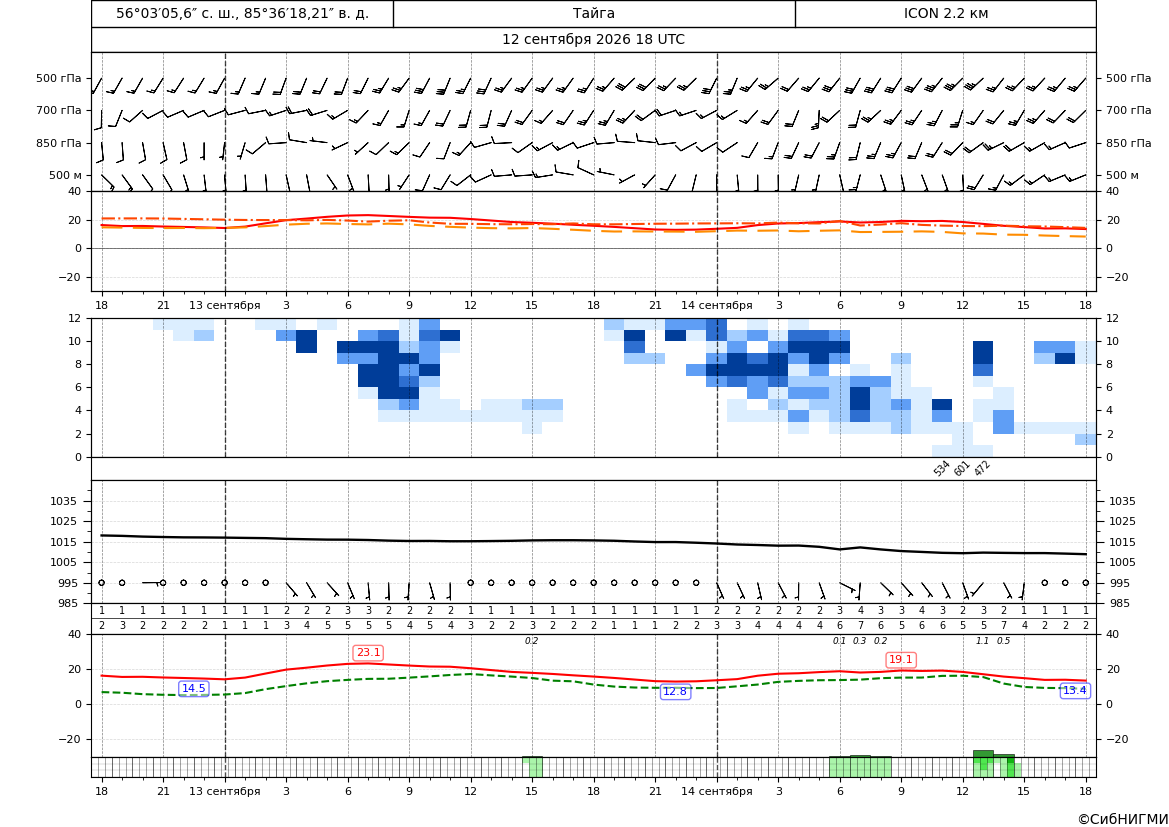Click the right 850 гПа wind level label
Viewport: 1169px width, 827px height.
(1129, 143)
